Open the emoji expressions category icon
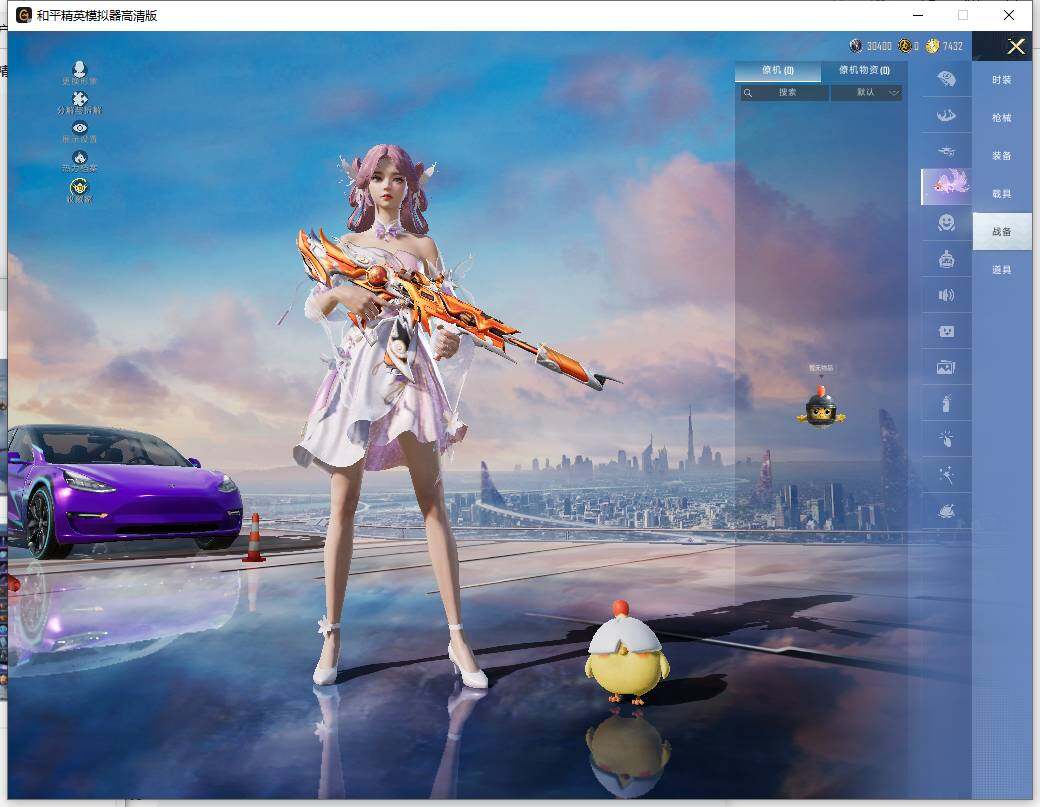Viewport: 1040px width, 807px height. 946,223
